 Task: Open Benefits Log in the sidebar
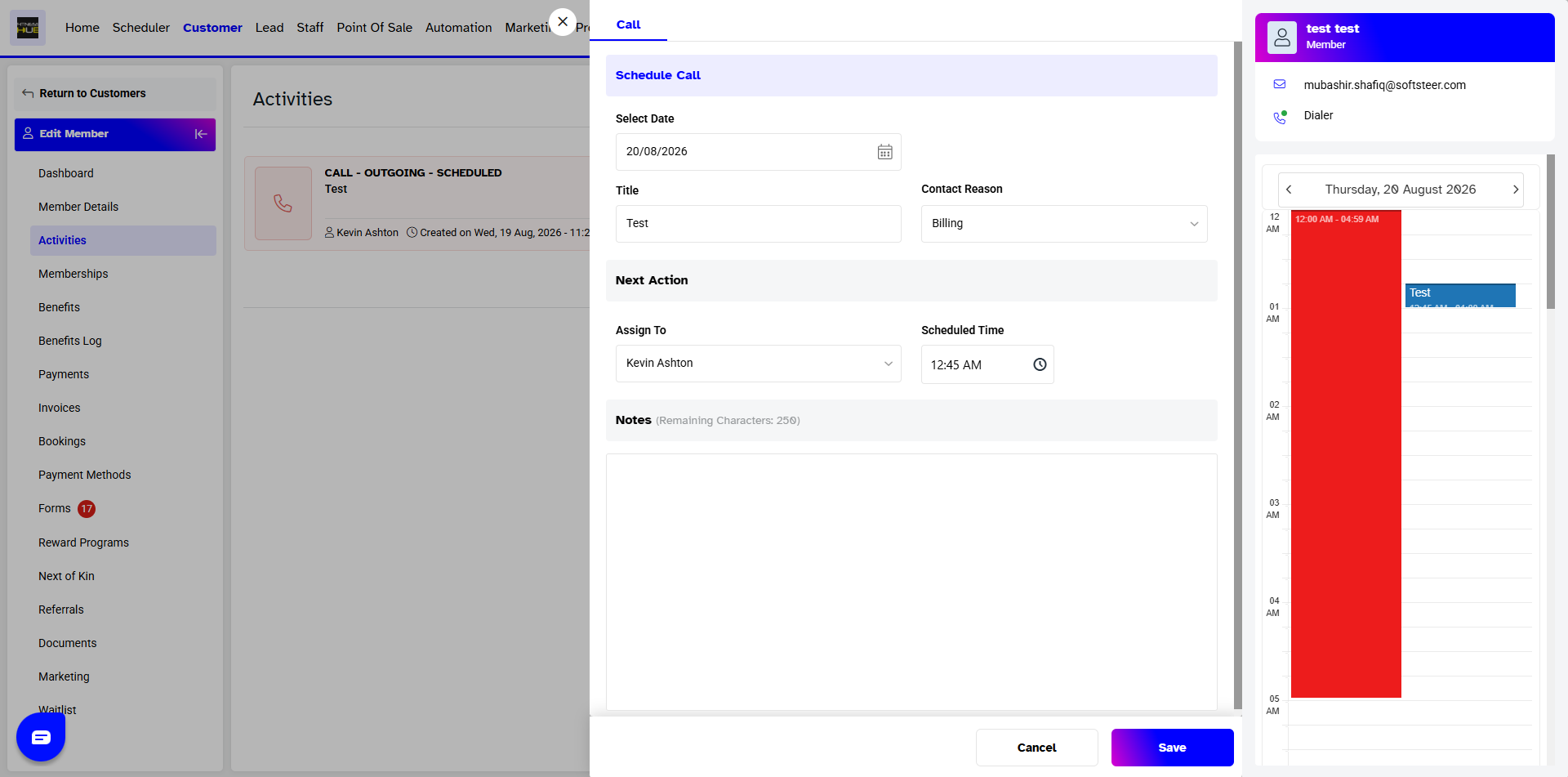click(x=70, y=341)
